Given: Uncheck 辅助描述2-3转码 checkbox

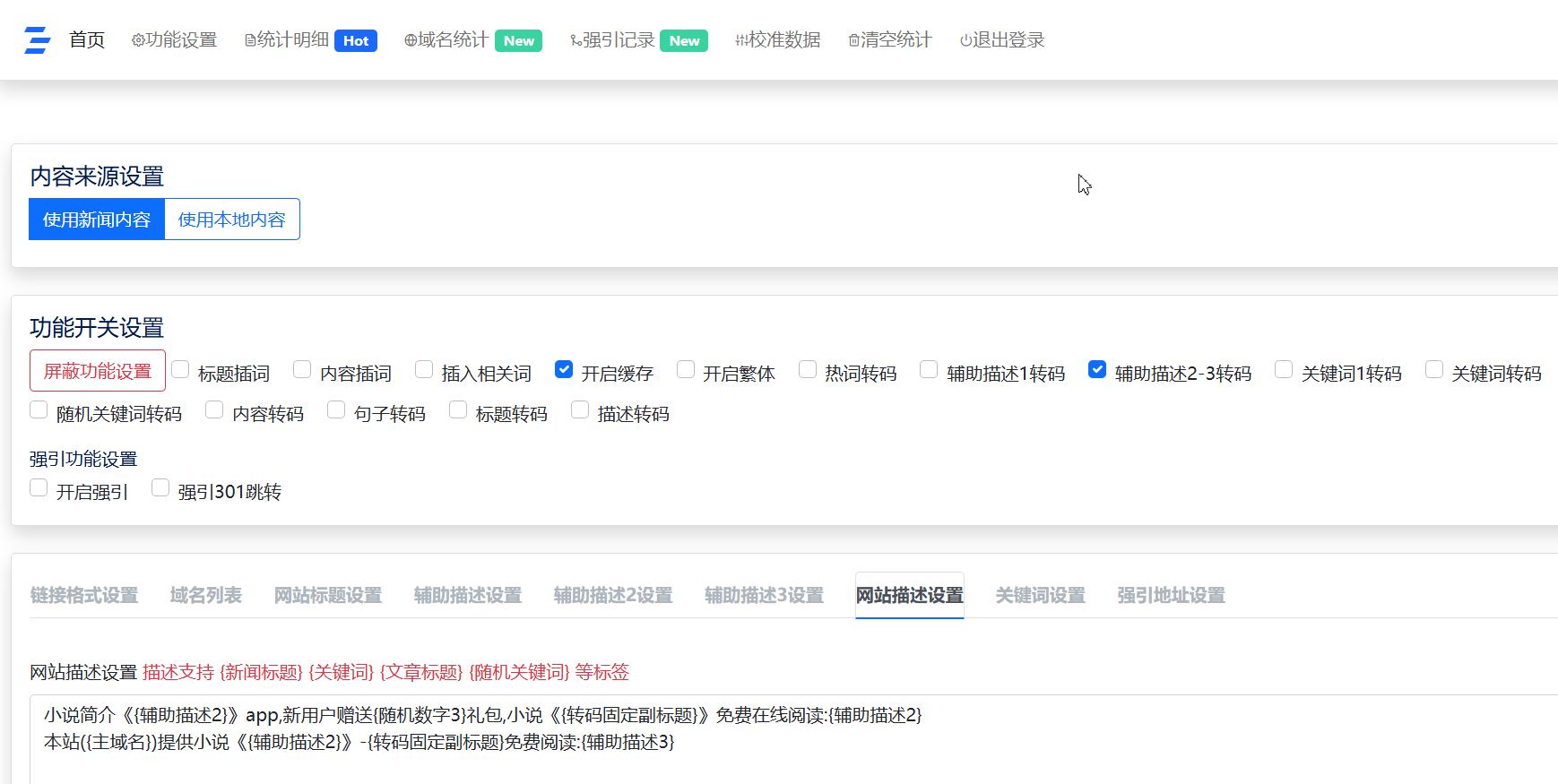Looking at the screenshot, I should click(x=1097, y=369).
